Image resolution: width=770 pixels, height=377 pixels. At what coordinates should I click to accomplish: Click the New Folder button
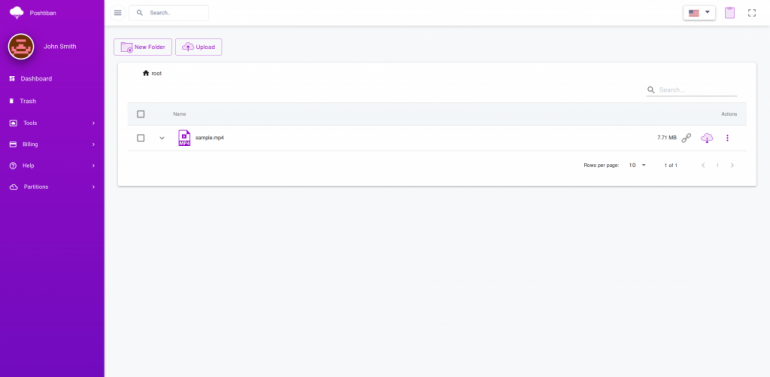(143, 47)
